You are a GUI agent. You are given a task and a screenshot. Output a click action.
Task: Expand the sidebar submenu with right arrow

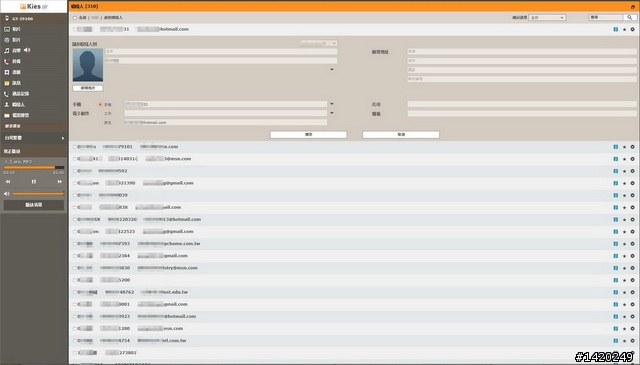click(62, 138)
